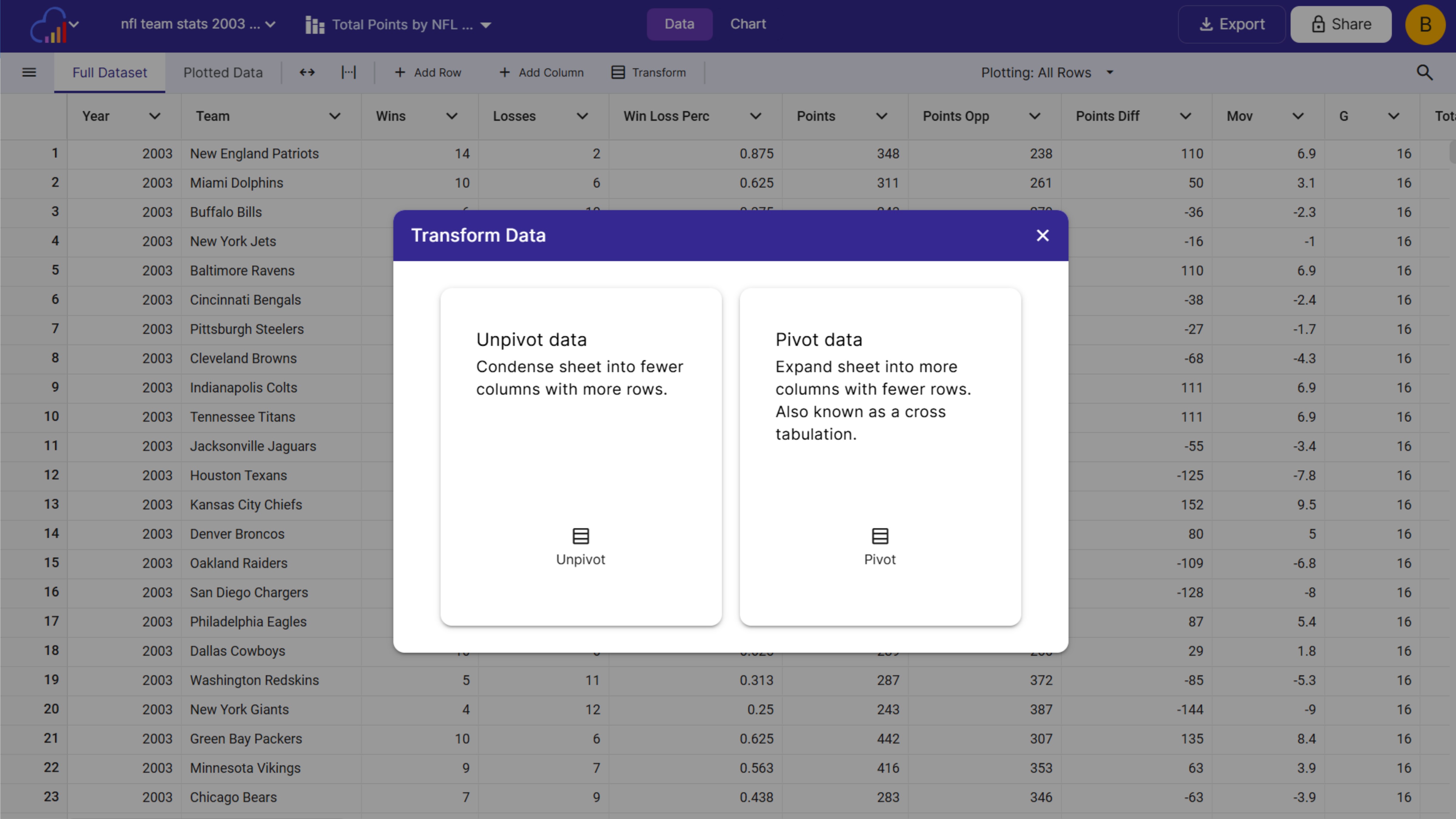Screen dimensions: 1456x819
Task: Click the cloud chart app logo
Action: tap(49, 25)
